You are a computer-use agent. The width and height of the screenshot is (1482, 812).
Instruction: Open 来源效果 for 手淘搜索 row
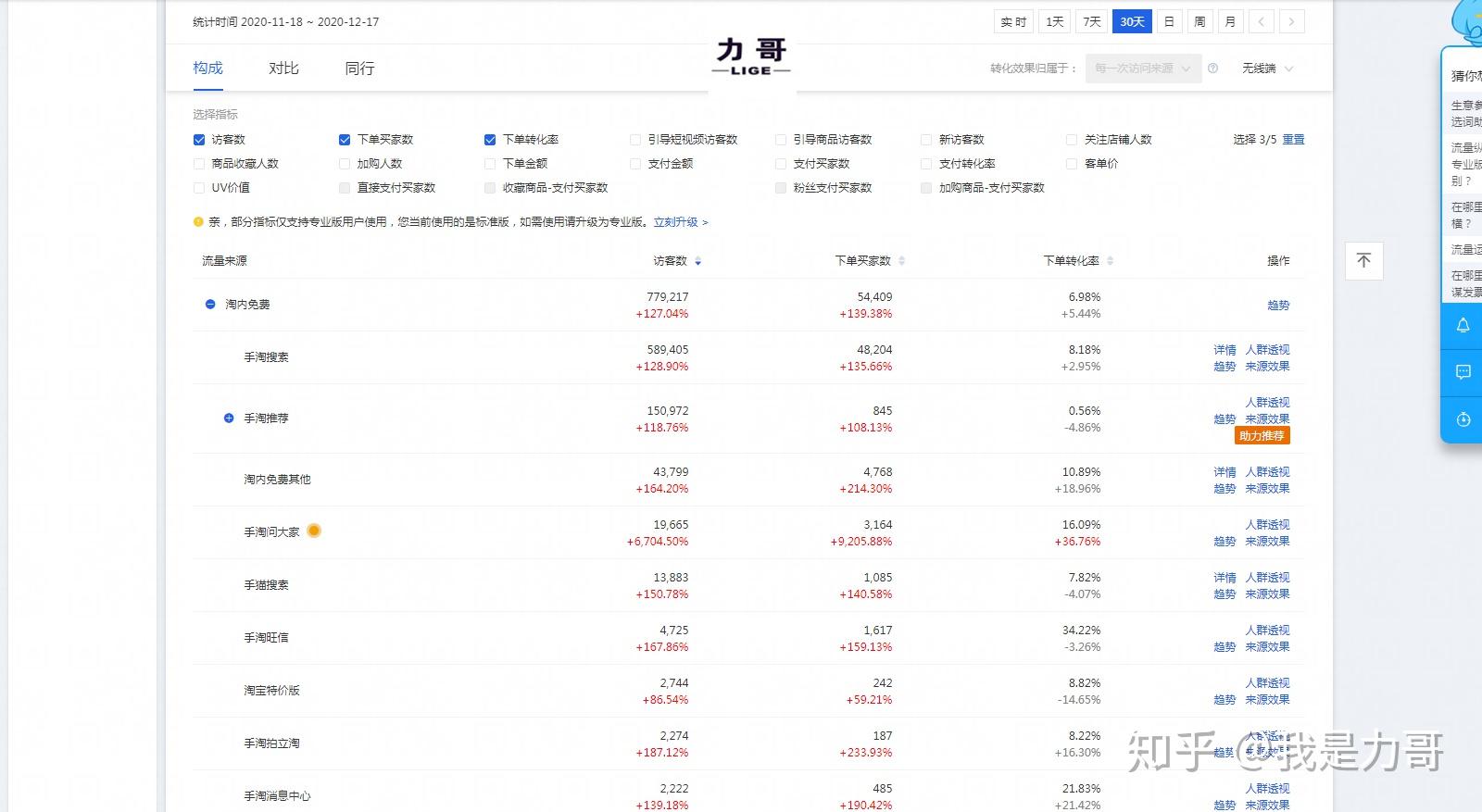(1267, 367)
